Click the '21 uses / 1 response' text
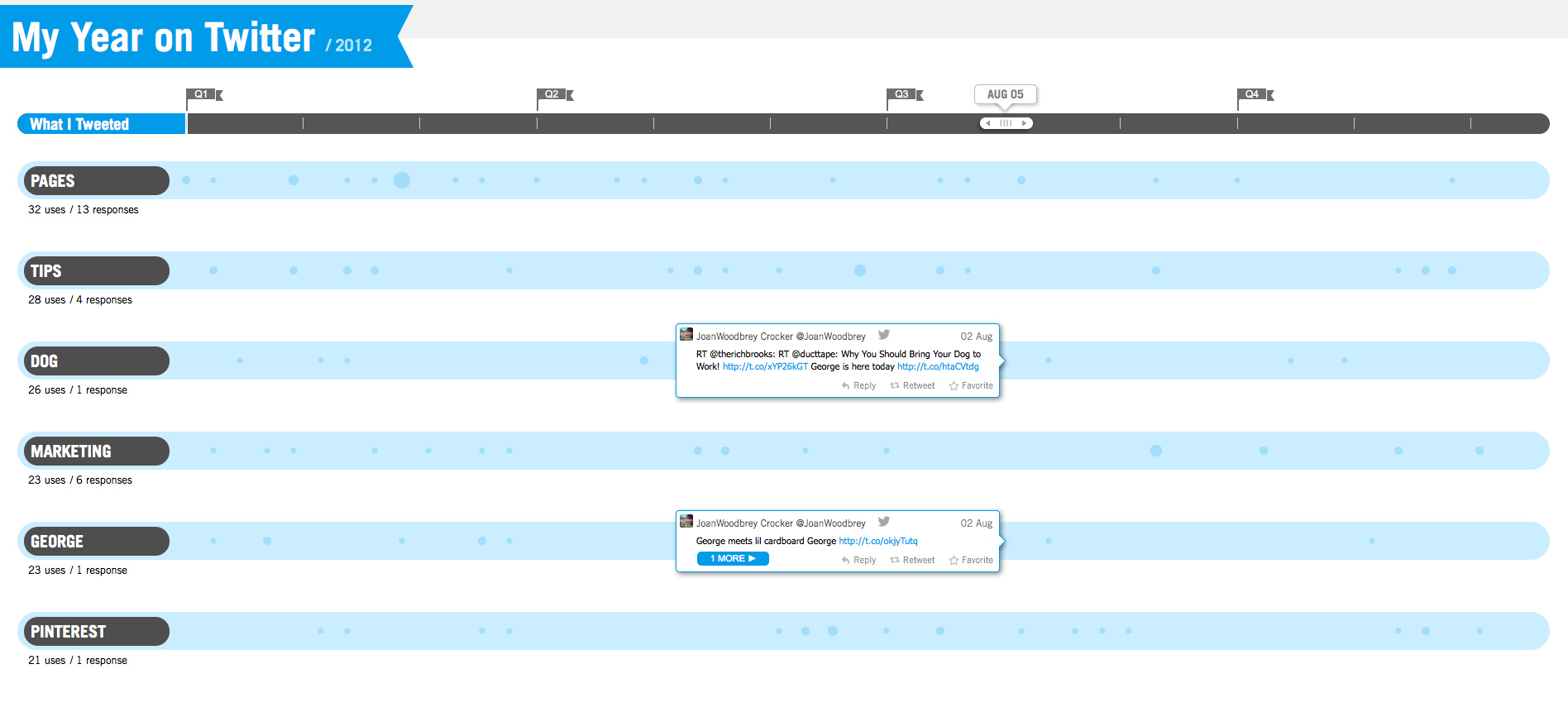Screen dimensions: 1568x712 78,661
